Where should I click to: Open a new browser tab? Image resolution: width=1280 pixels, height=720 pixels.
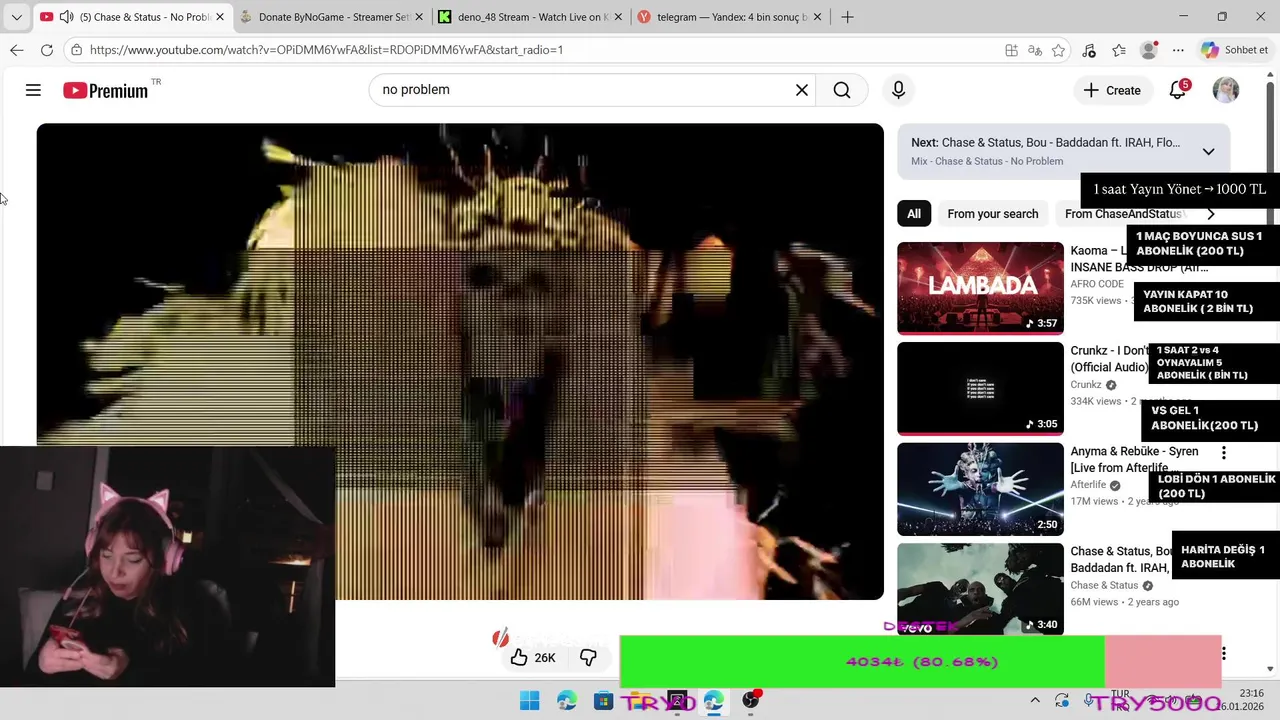(x=847, y=17)
